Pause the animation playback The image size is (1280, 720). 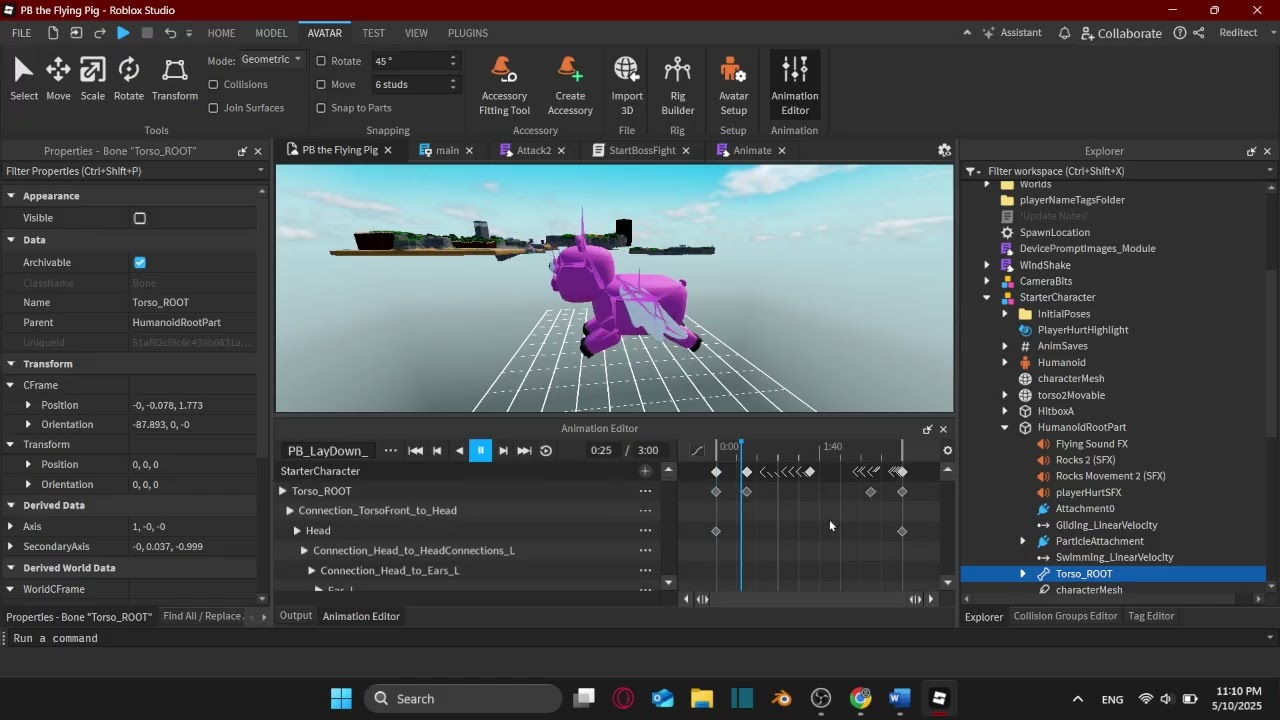pyautogui.click(x=480, y=451)
